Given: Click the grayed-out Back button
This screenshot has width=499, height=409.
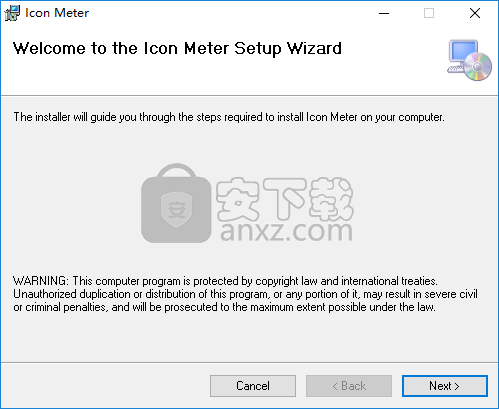Looking at the screenshot, I should [349, 386].
